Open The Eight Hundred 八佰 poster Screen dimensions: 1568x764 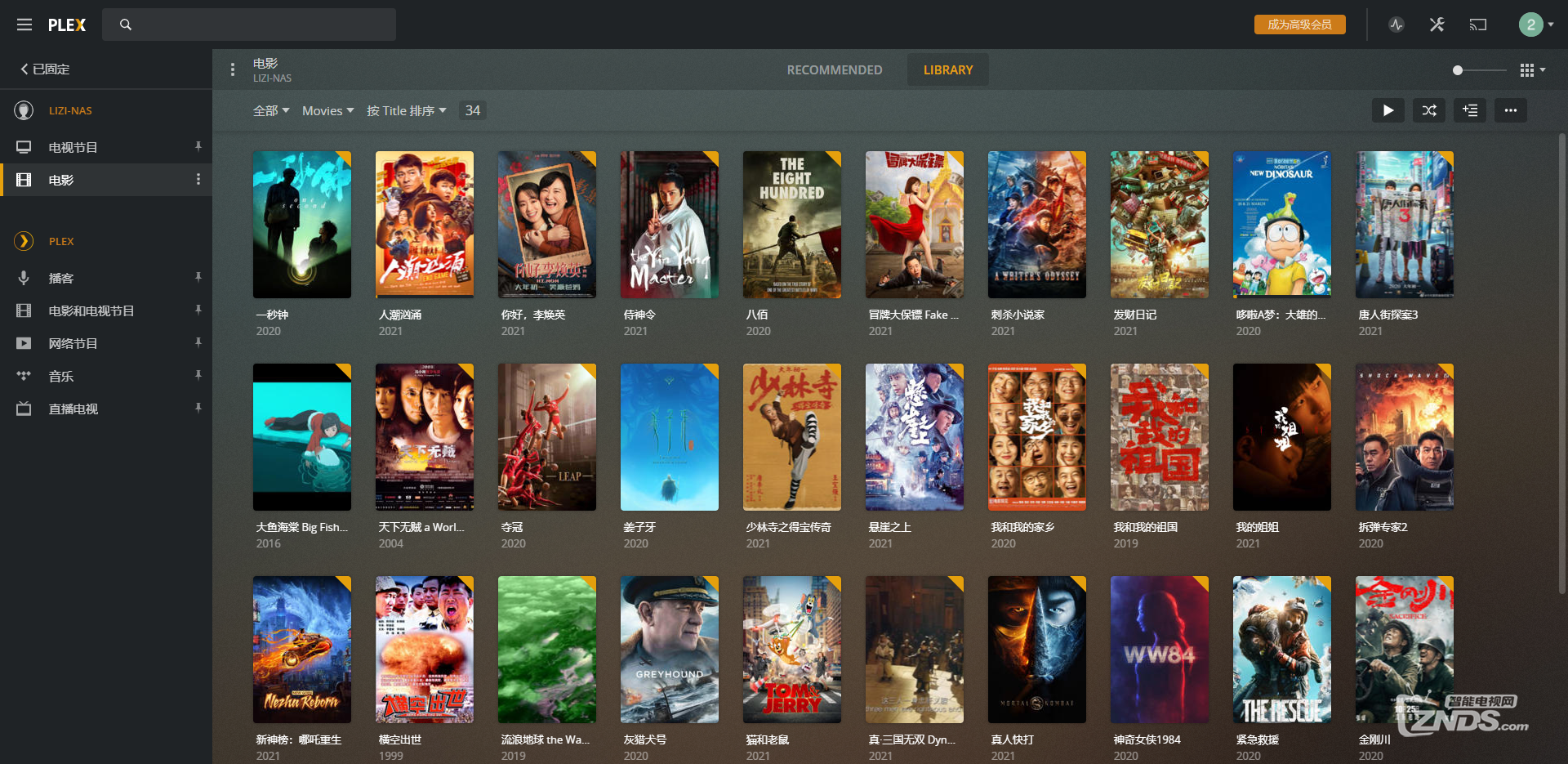pyautogui.click(x=792, y=225)
